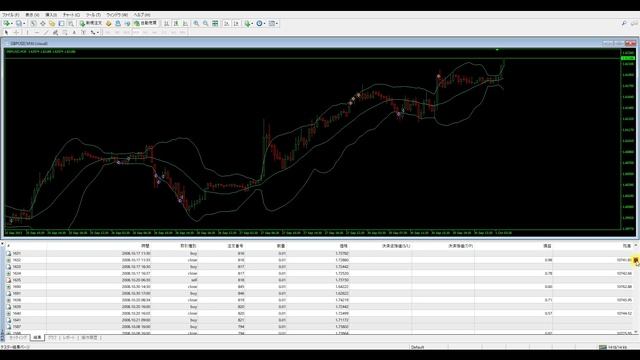Screen dimensions: 640x360
Task: Expand the Periods dropdown arrow
Action: (264, 23)
